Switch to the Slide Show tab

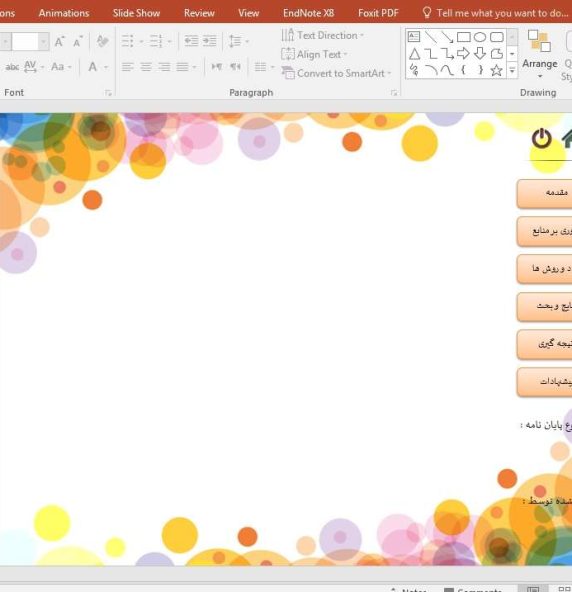click(136, 13)
